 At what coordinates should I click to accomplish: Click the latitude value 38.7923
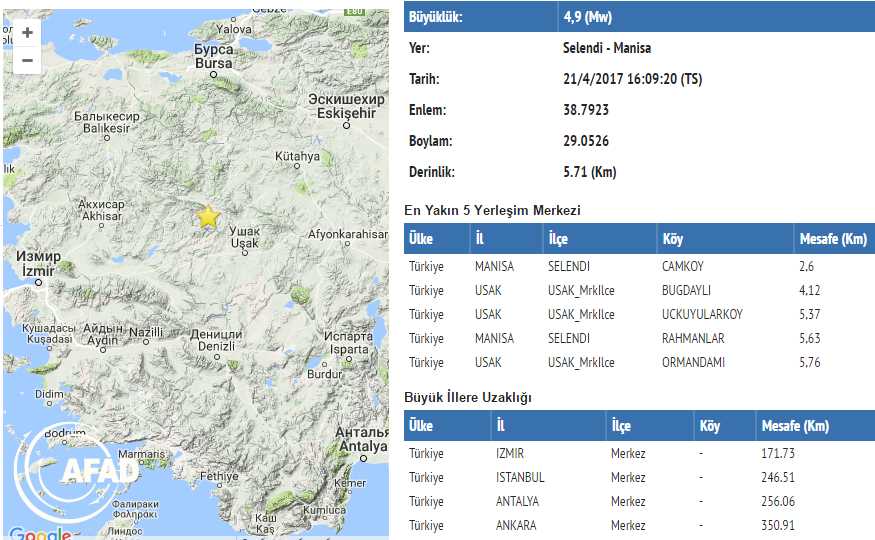pos(586,110)
